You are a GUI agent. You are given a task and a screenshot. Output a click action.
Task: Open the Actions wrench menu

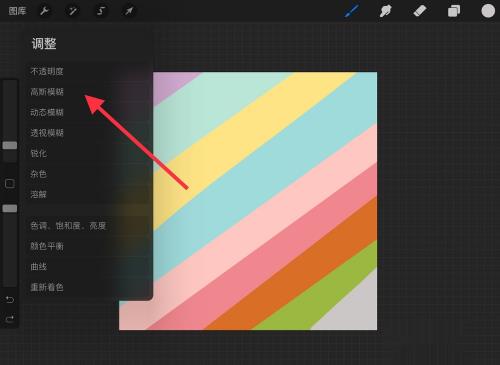pyautogui.click(x=44, y=11)
